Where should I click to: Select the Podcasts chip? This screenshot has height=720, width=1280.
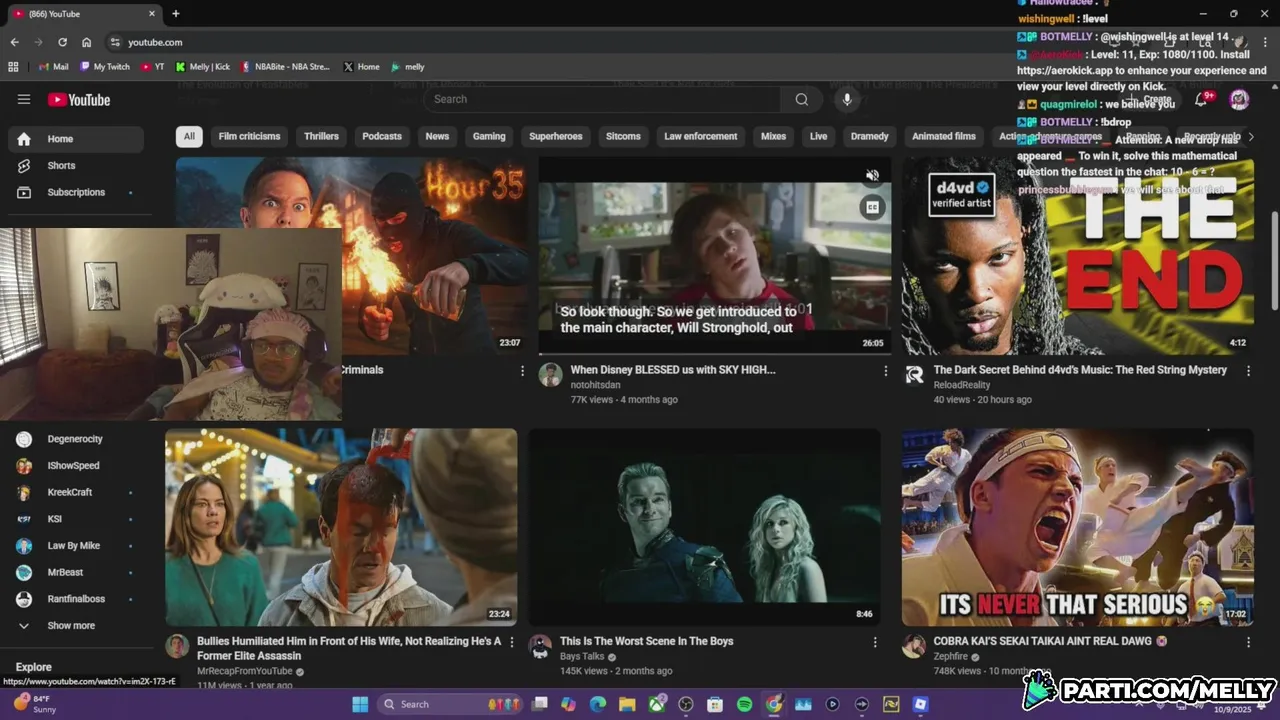pos(382,136)
